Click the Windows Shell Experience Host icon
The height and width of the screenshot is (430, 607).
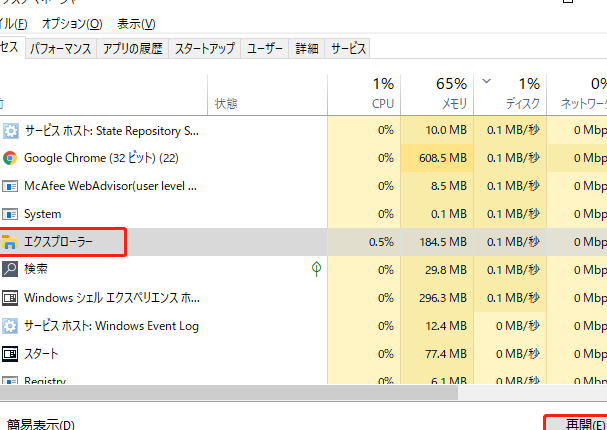pos(10,297)
